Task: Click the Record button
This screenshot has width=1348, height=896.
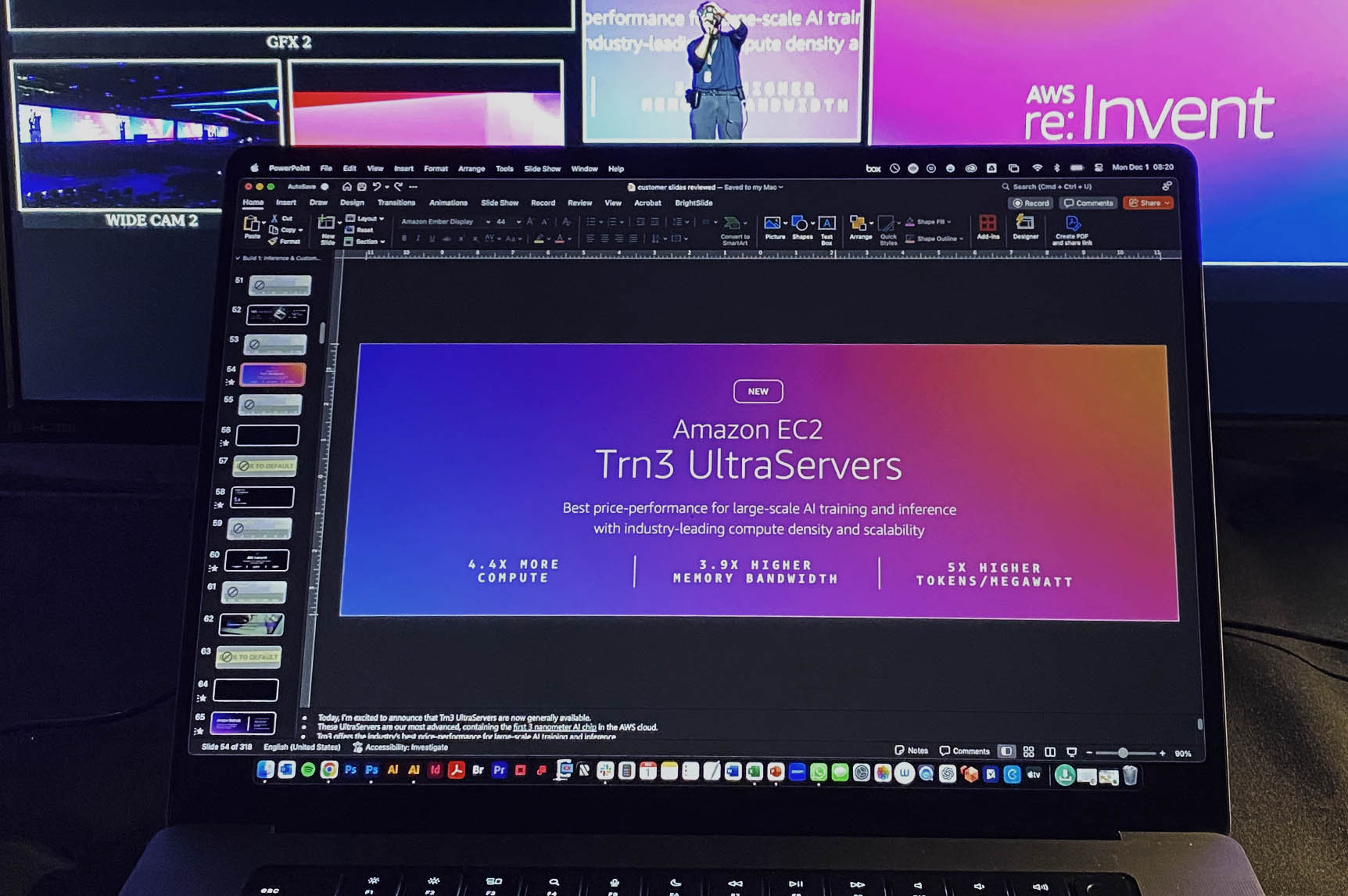Action: [1031, 203]
